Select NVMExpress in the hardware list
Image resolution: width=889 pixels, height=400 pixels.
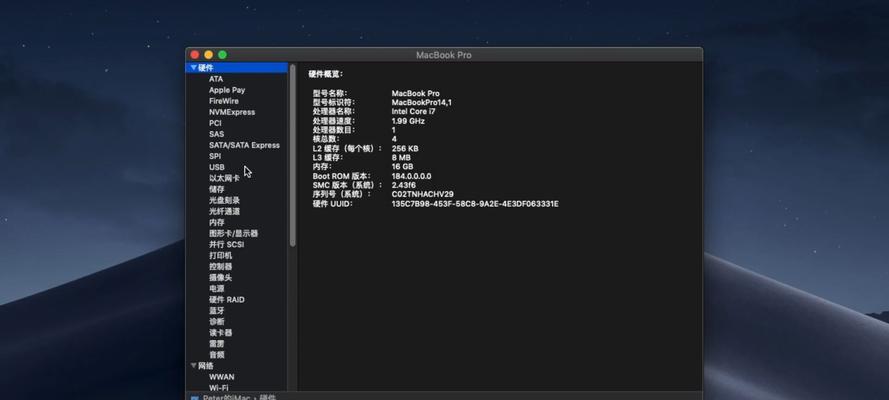[232, 112]
